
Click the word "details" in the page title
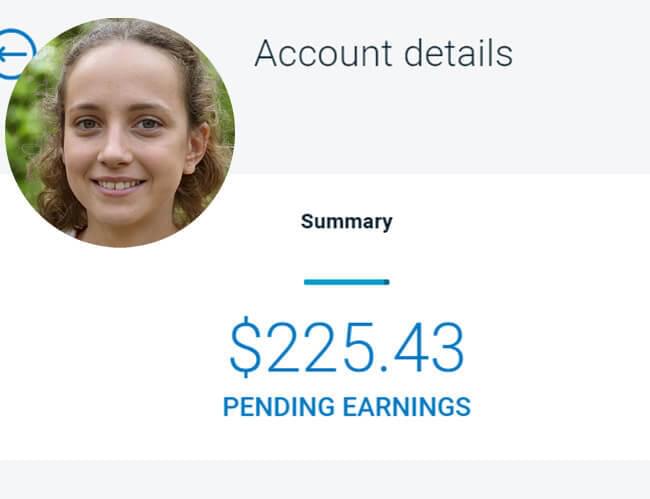(x=458, y=53)
